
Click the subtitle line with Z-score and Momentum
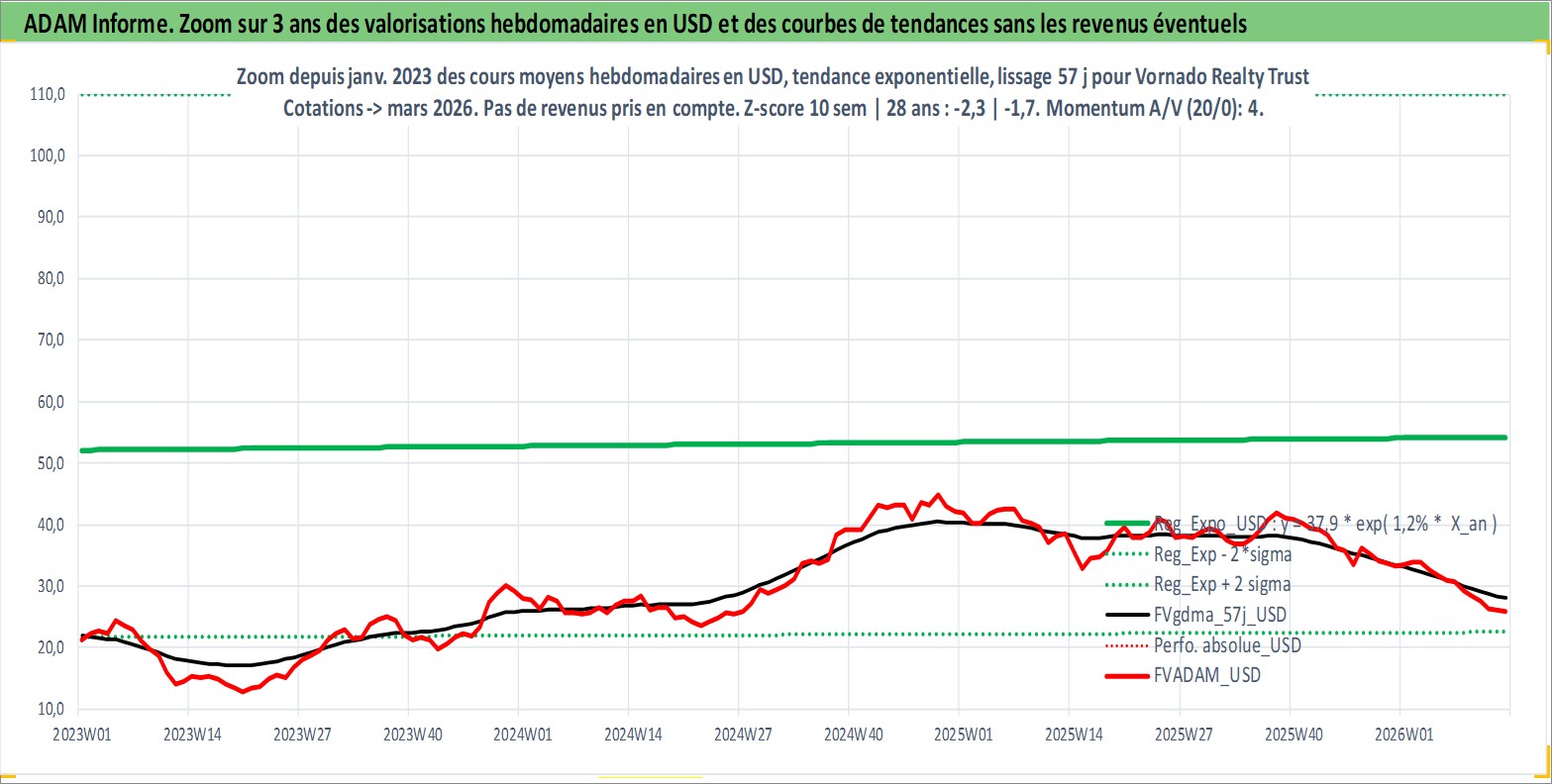pyautogui.click(x=773, y=108)
